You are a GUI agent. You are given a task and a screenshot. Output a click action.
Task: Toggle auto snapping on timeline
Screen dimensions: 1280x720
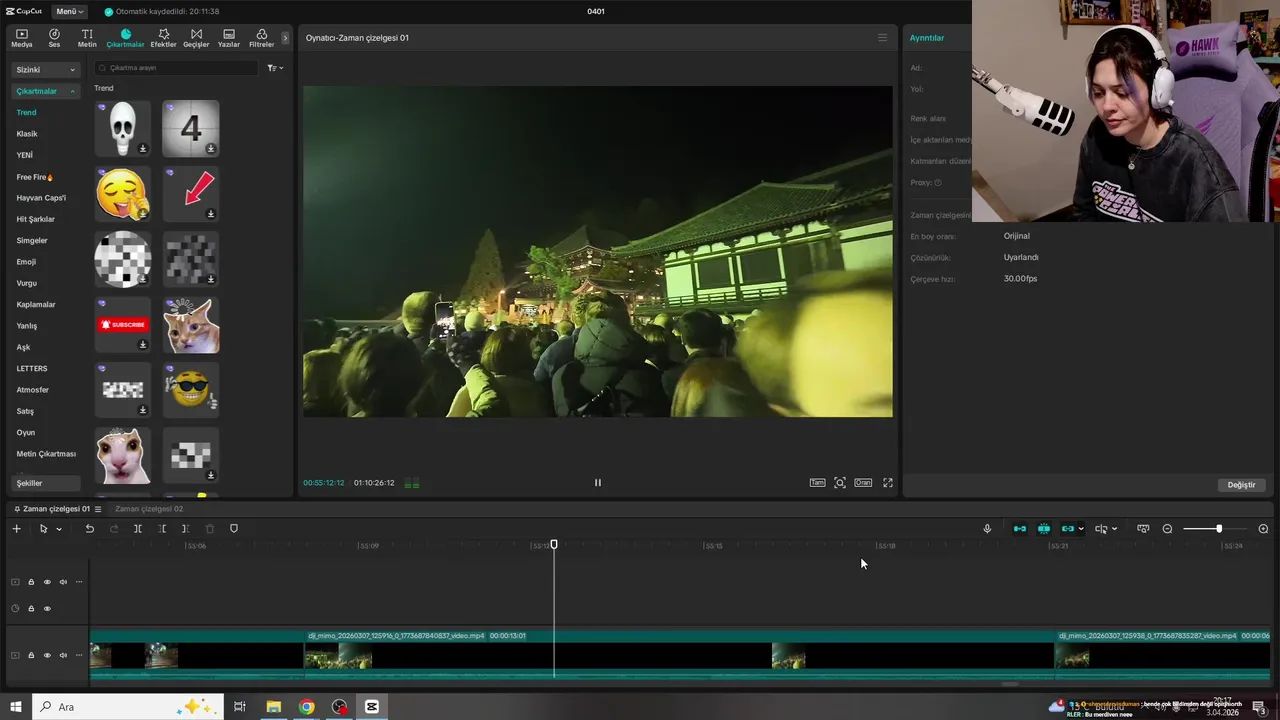[1044, 529]
